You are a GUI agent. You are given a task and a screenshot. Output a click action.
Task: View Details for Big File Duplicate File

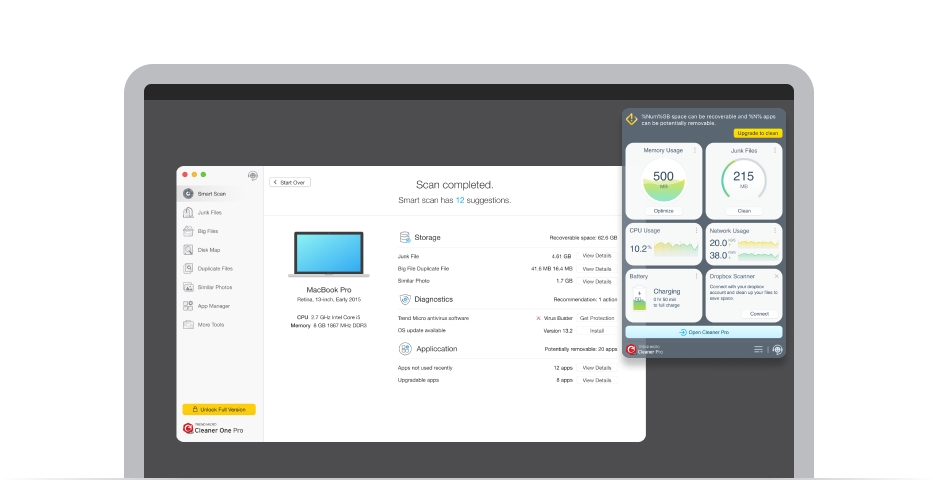point(597,269)
